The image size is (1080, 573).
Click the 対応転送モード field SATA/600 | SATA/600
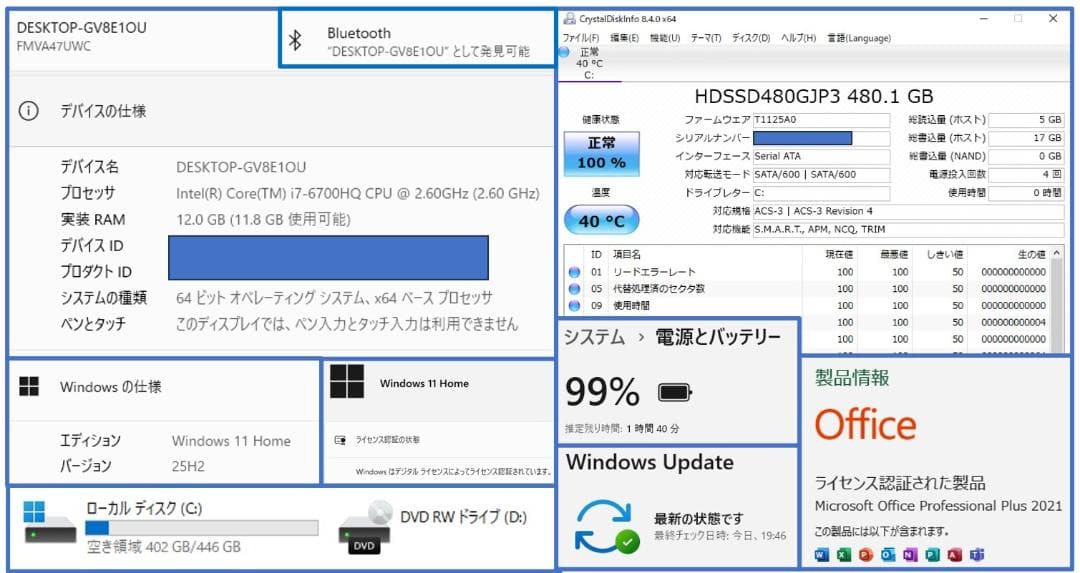point(821,175)
